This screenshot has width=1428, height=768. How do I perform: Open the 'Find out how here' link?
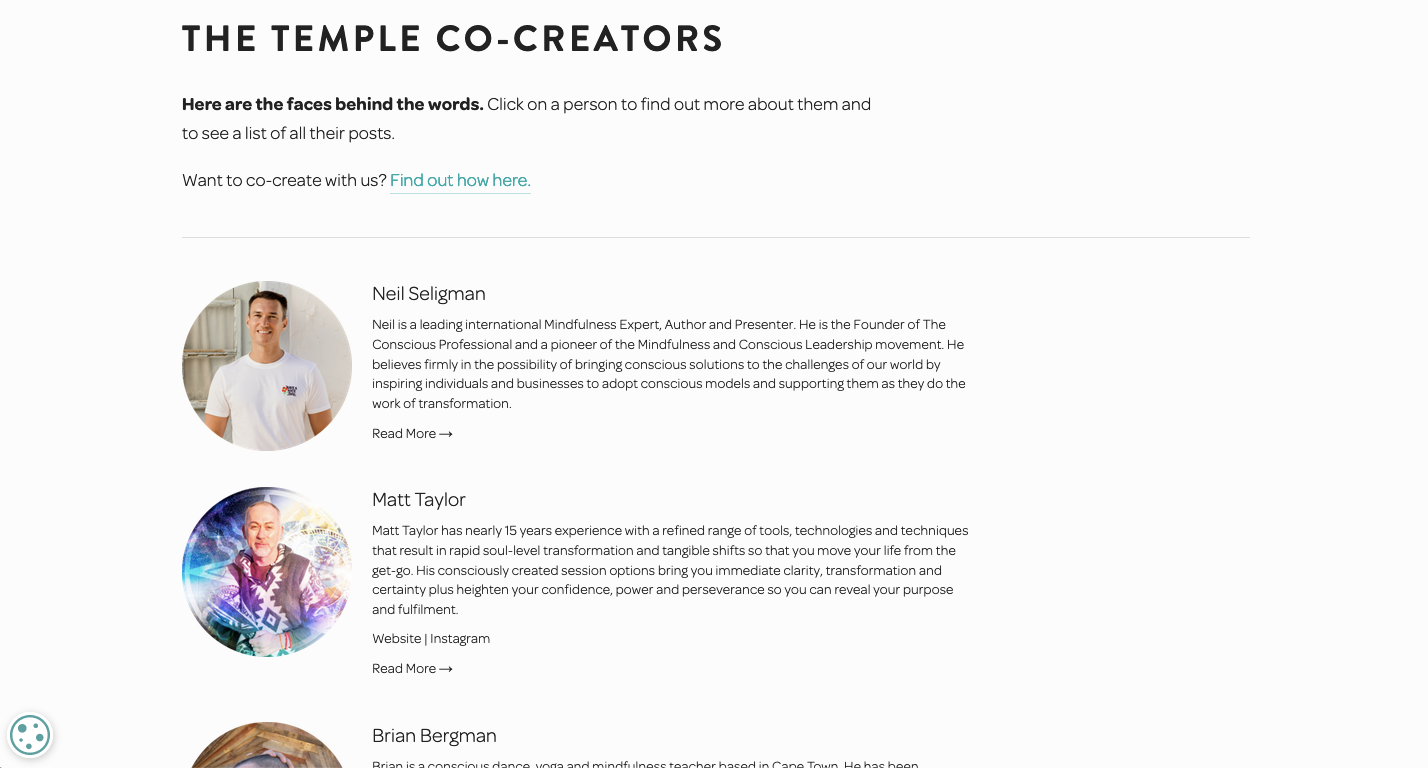[x=460, y=181]
